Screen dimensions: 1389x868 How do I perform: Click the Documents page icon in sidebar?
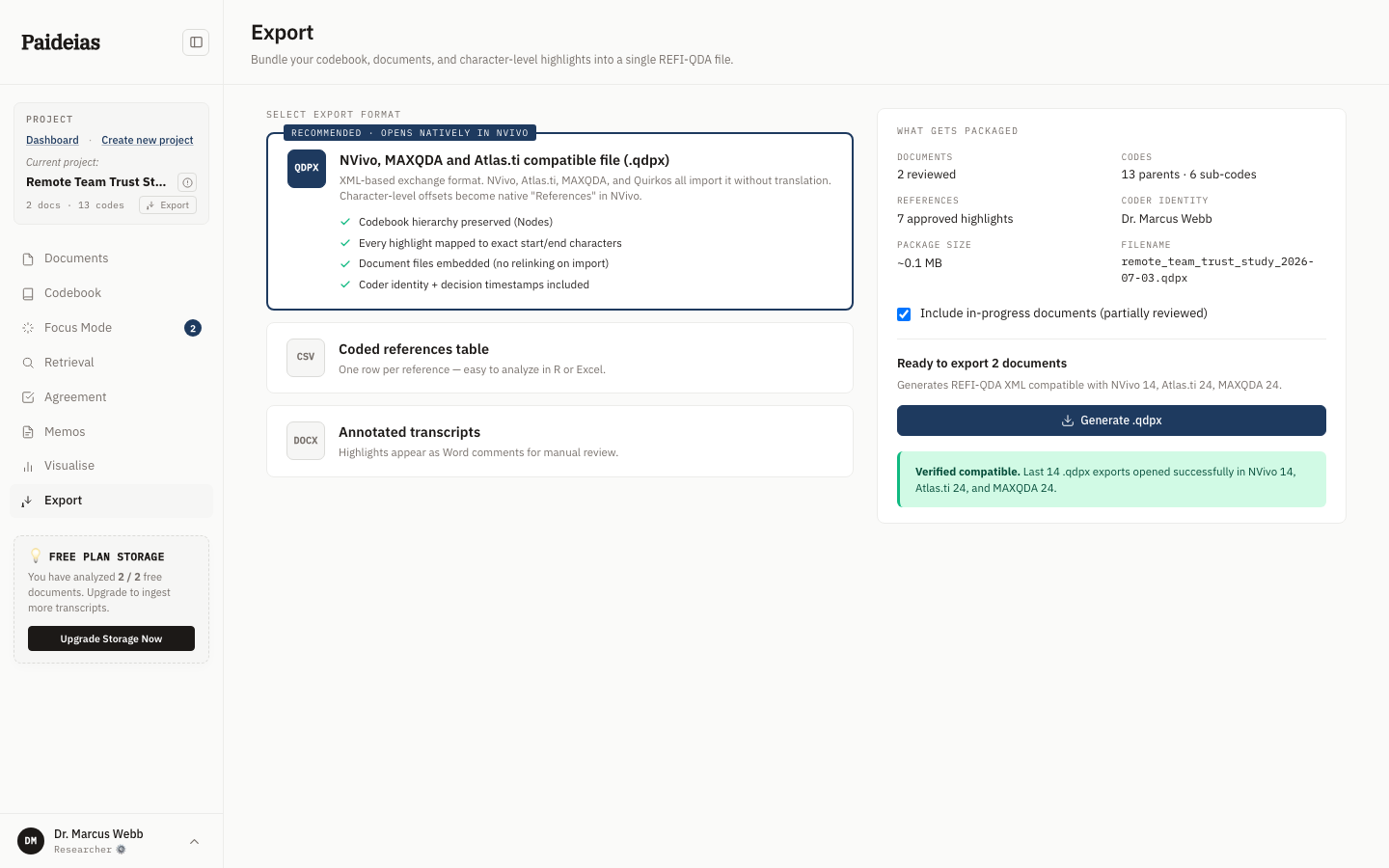28,258
